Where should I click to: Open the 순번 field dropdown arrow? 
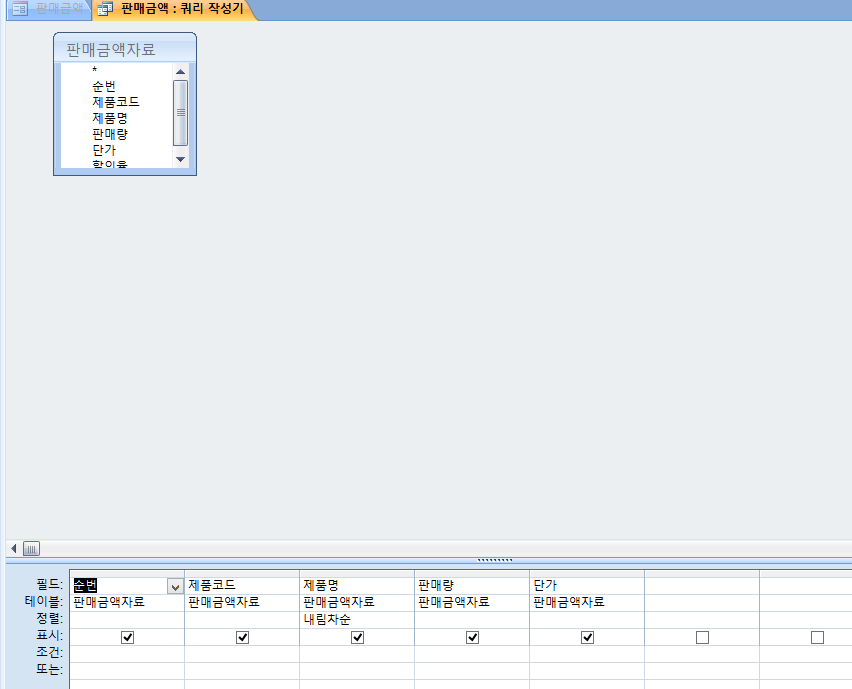(x=175, y=586)
